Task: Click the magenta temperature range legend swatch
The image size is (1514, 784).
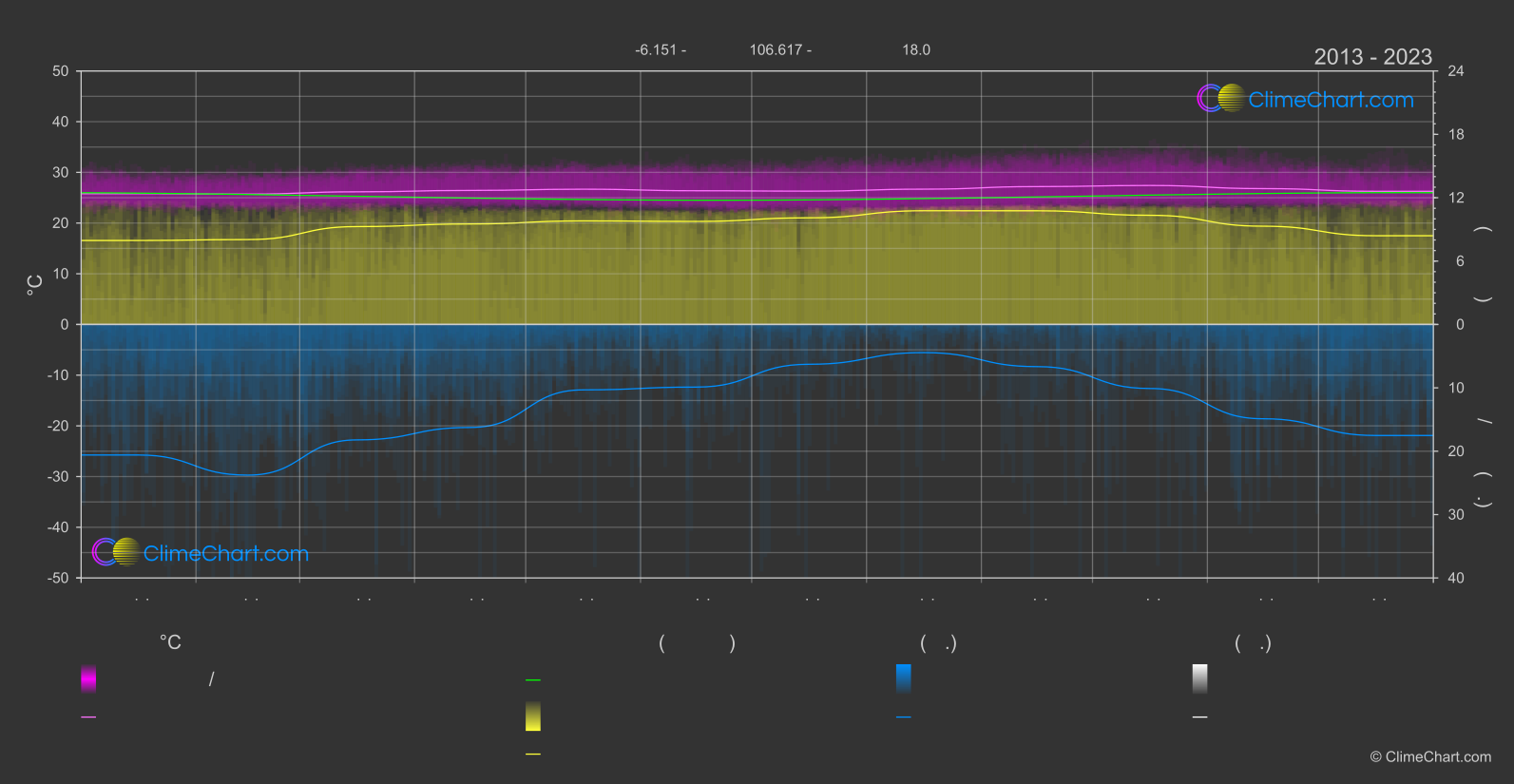Action: tap(88, 679)
